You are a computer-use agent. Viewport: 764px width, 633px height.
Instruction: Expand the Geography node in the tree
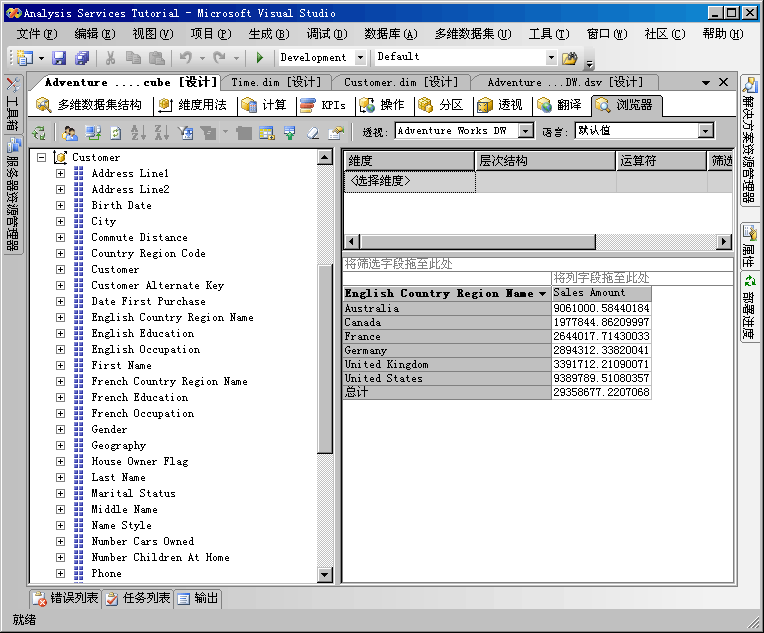pos(60,445)
